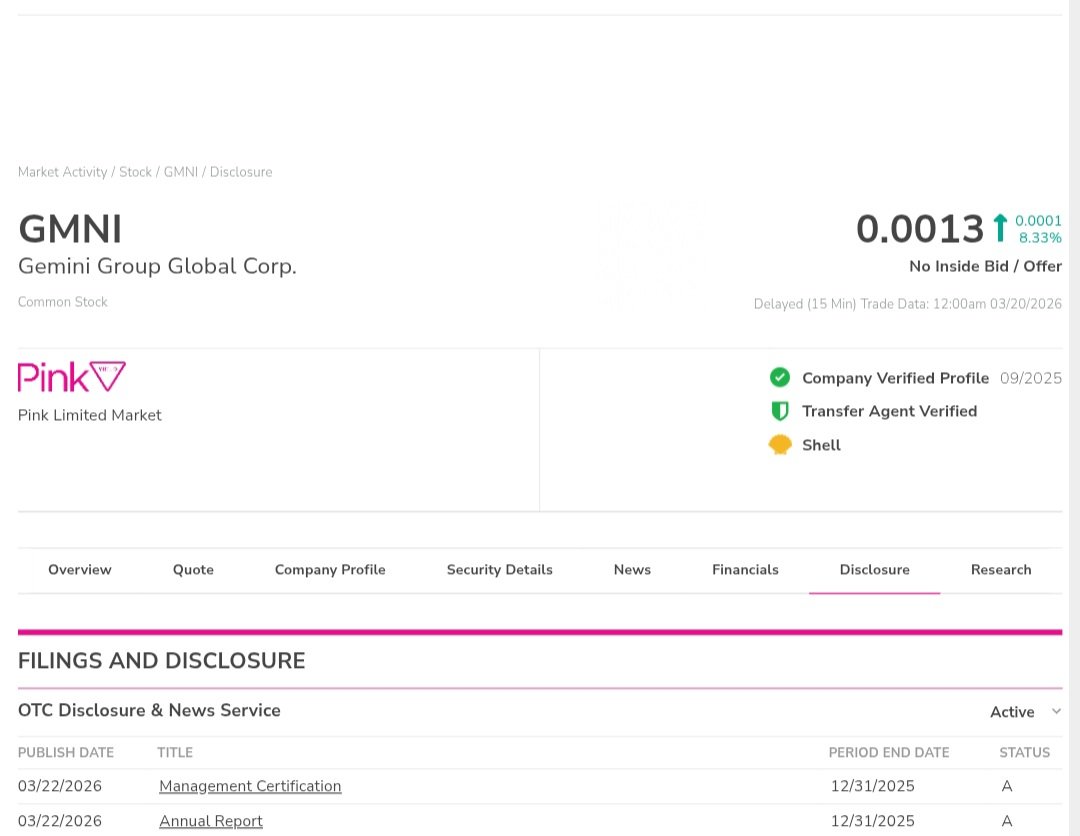The width and height of the screenshot is (1080, 836).
Task: Click the 09/2025 verification date
Action: (1031, 378)
